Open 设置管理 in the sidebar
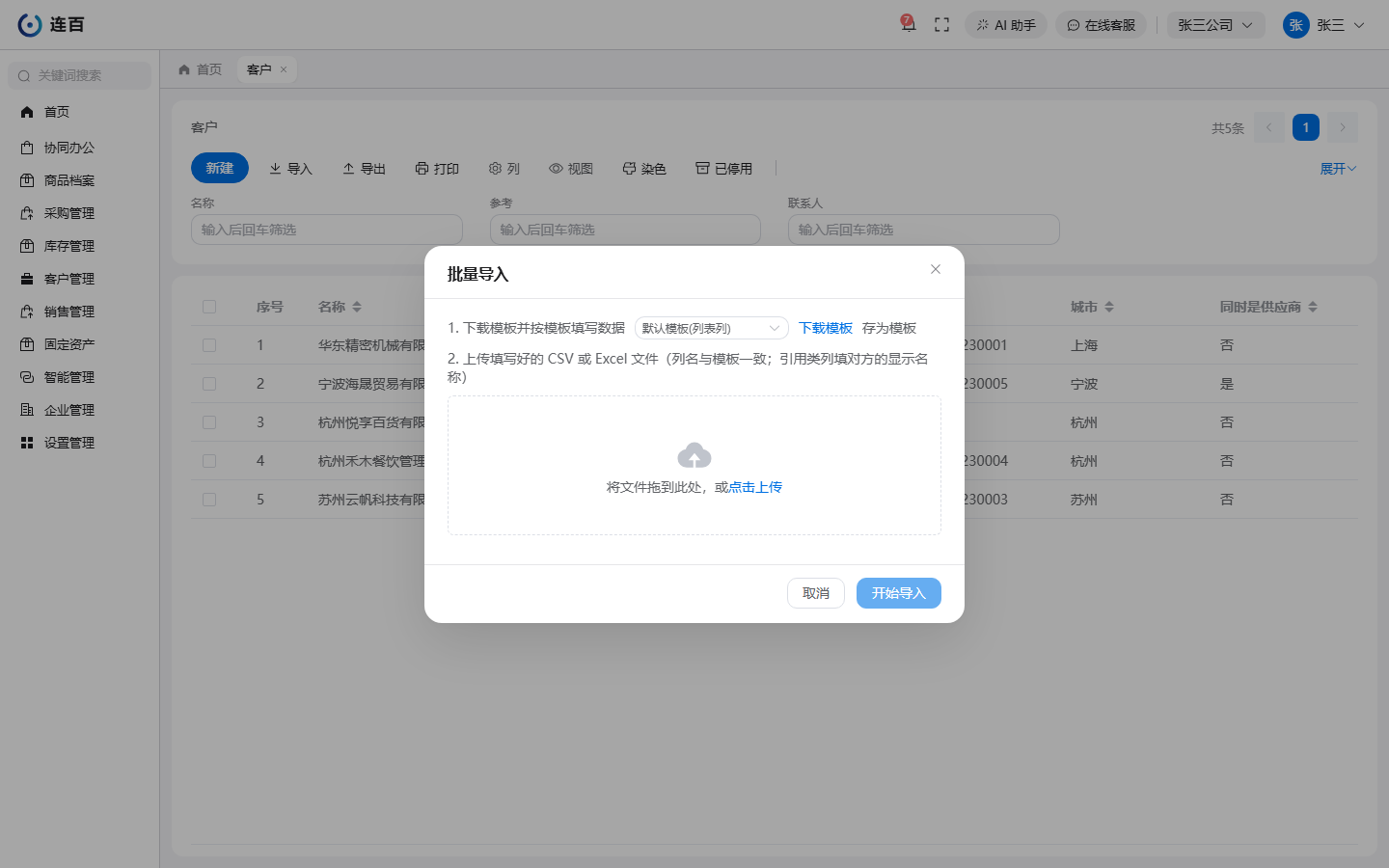This screenshot has height=868, width=1389. [79, 443]
